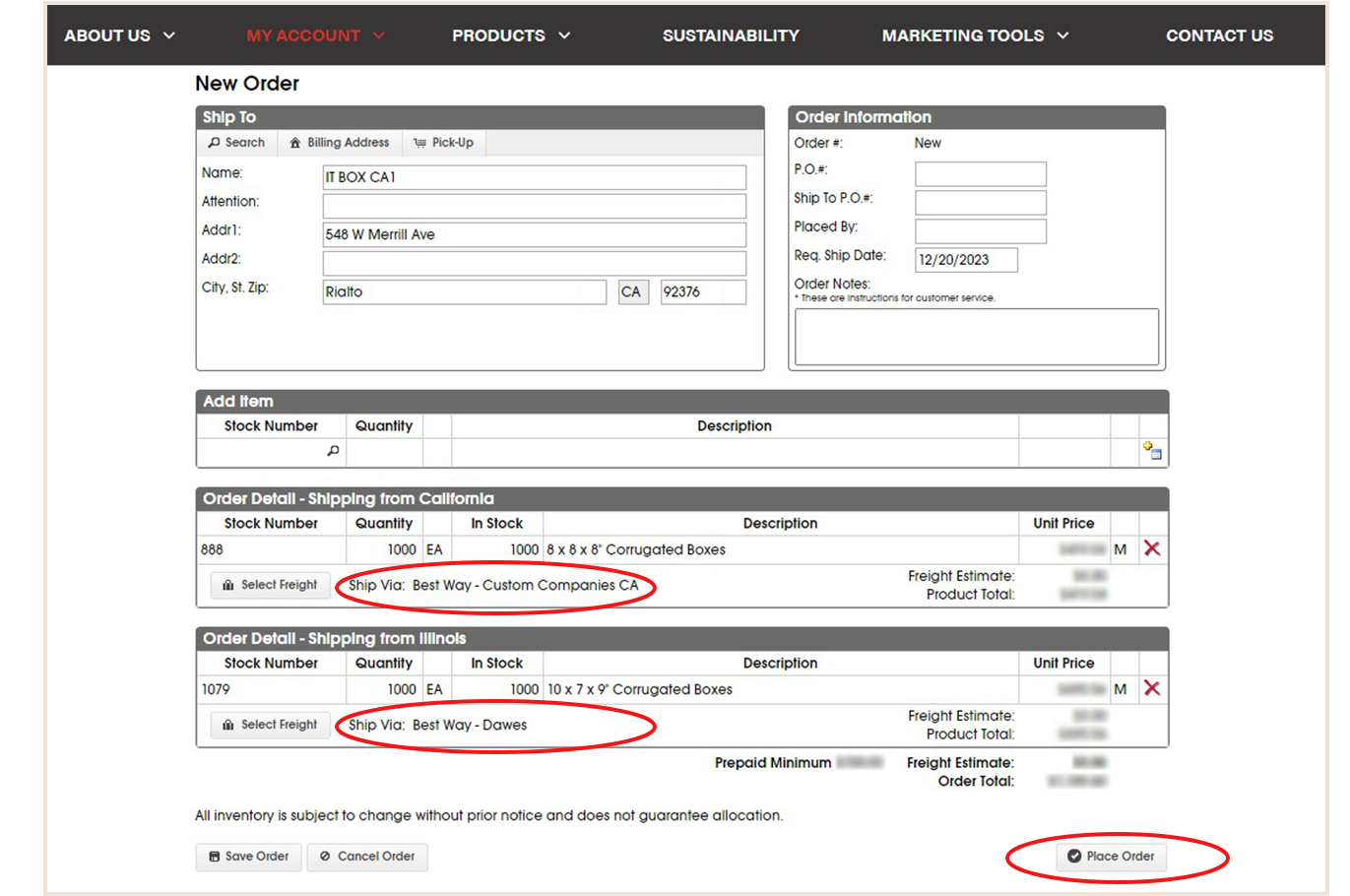Remove item 1079 with the red X
1350x896 pixels.
pyautogui.click(x=1152, y=688)
